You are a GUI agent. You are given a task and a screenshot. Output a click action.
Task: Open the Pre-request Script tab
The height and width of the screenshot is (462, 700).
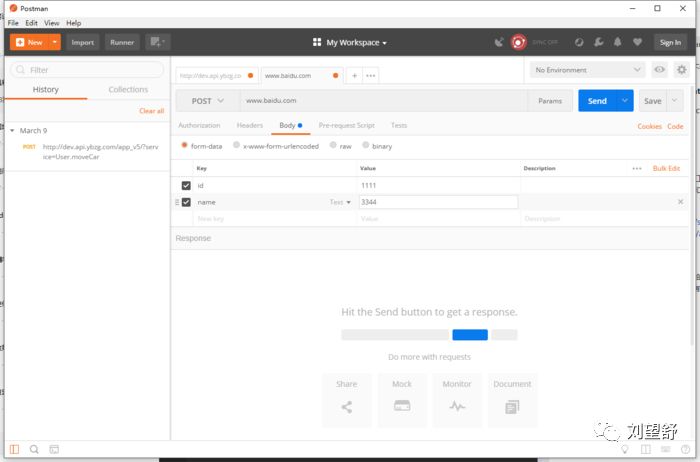pos(346,125)
